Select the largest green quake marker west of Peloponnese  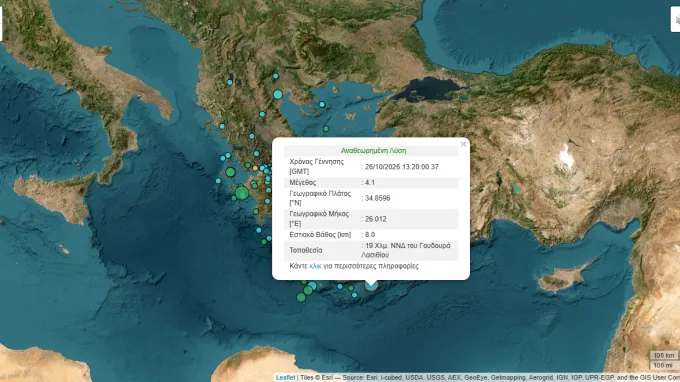tap(242, 193)
